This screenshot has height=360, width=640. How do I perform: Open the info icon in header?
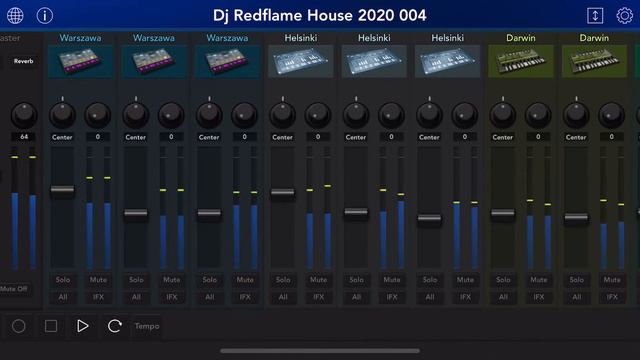pyautogui.click(x=44, y=16)
